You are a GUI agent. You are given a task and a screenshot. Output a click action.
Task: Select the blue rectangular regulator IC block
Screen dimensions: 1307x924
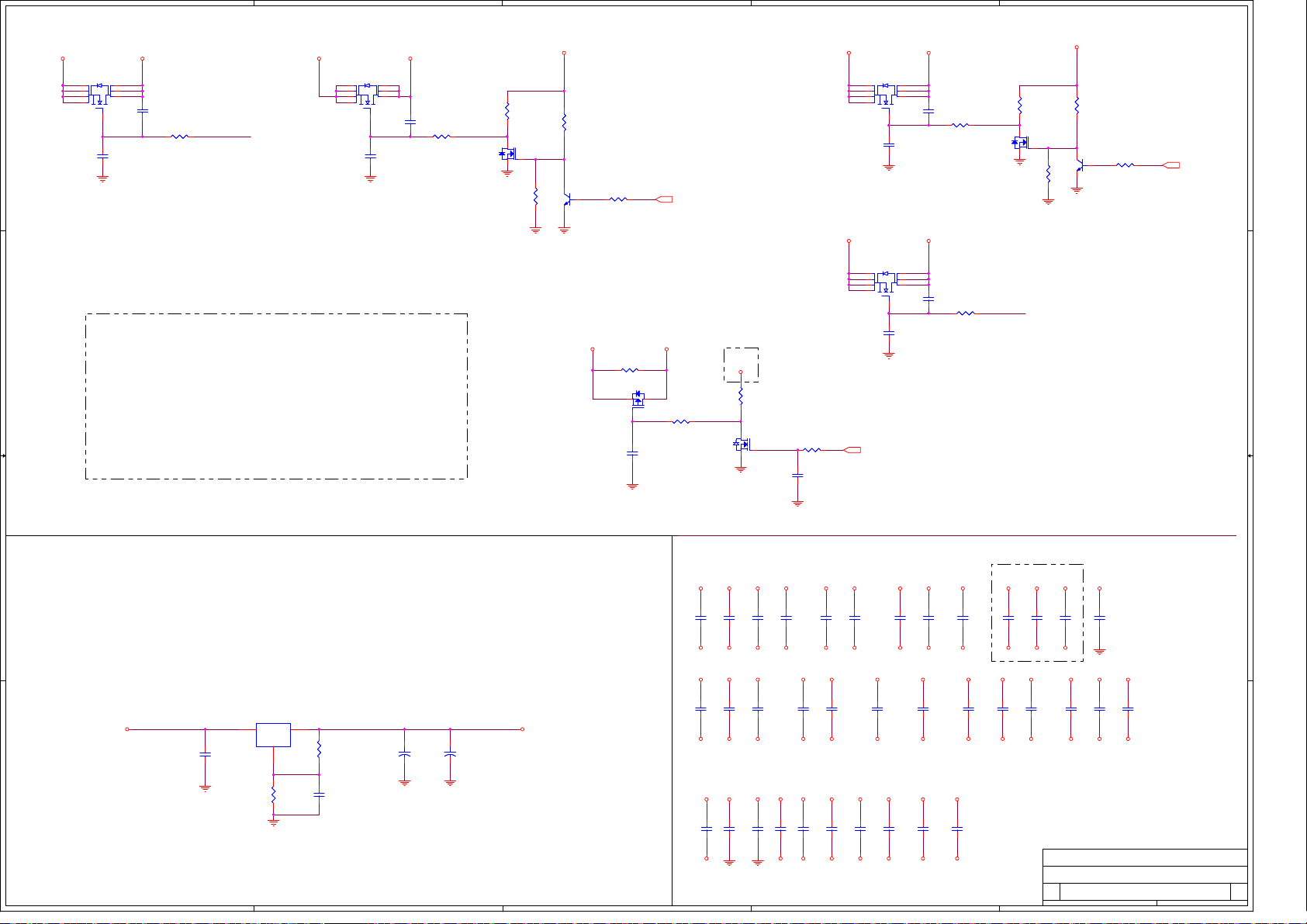[x=273, y=735]
